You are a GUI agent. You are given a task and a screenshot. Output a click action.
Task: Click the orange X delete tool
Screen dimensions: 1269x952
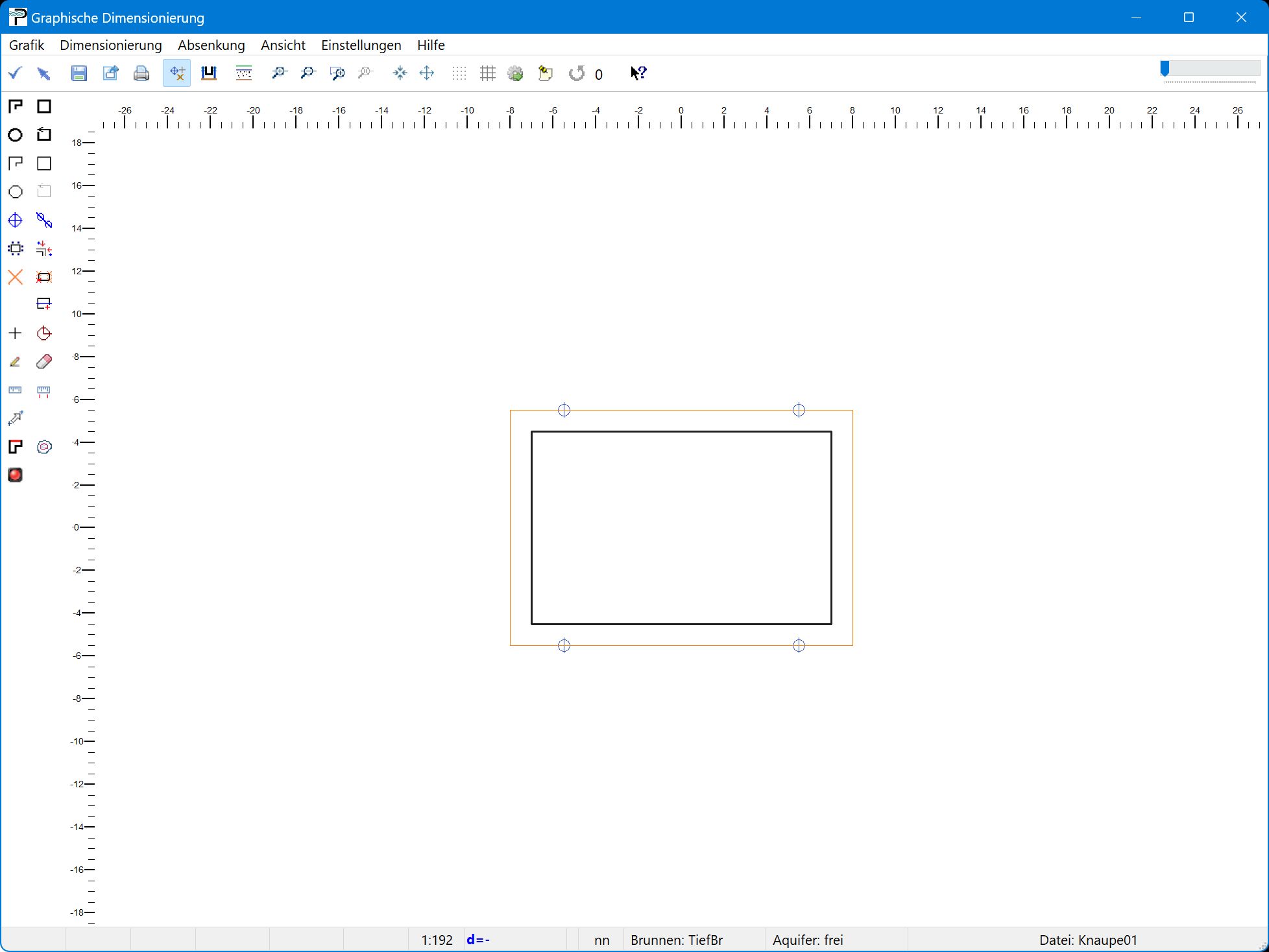(x=15, y=278)
